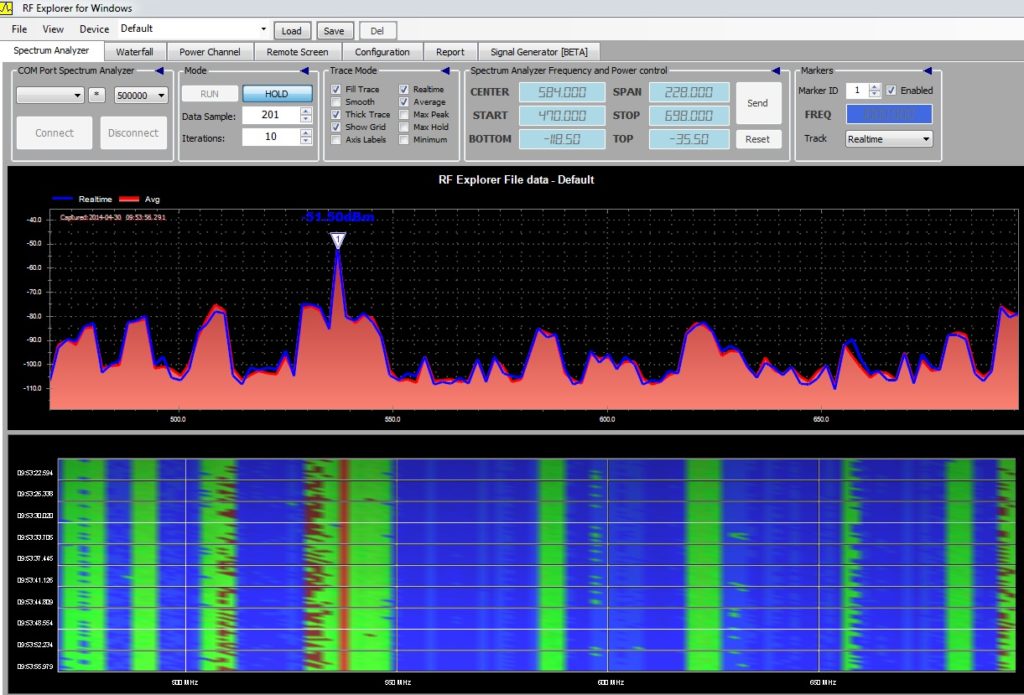The width and height of the screenshot is (1024, 695).
Task: Switch to the Power Channel tab
Action: (210, 52)
